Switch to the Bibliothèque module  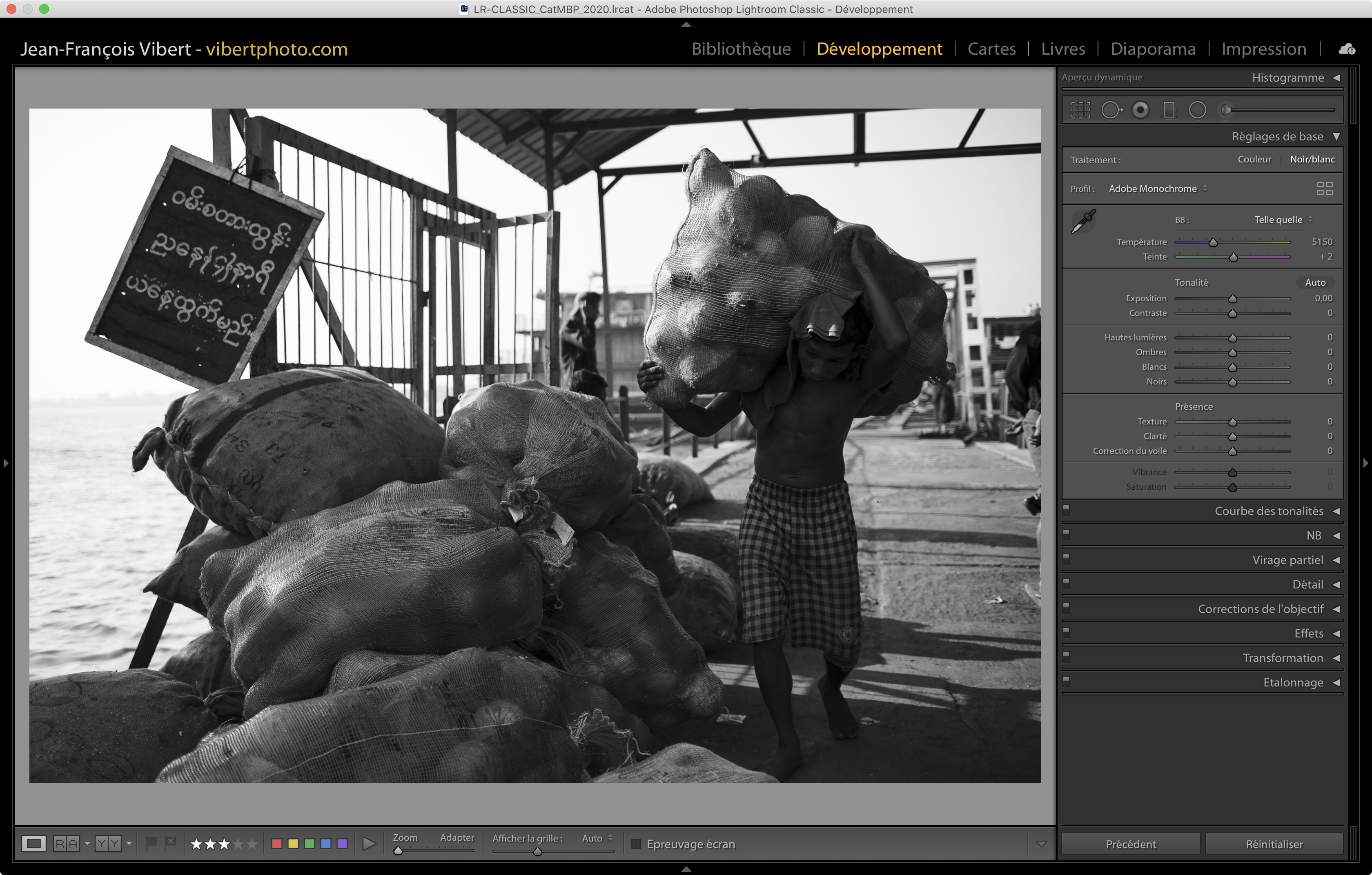click(x=741, y=49)
